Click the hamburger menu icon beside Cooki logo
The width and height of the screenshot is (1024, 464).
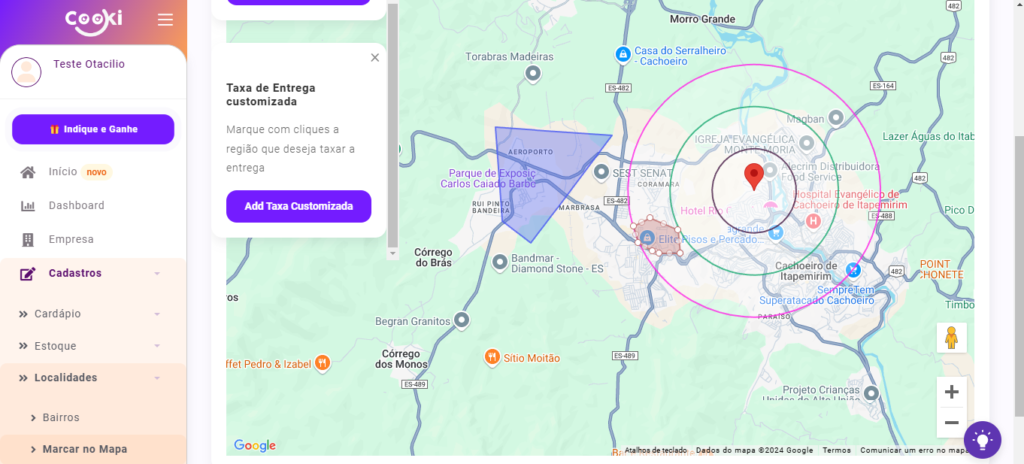coord(165,20)
